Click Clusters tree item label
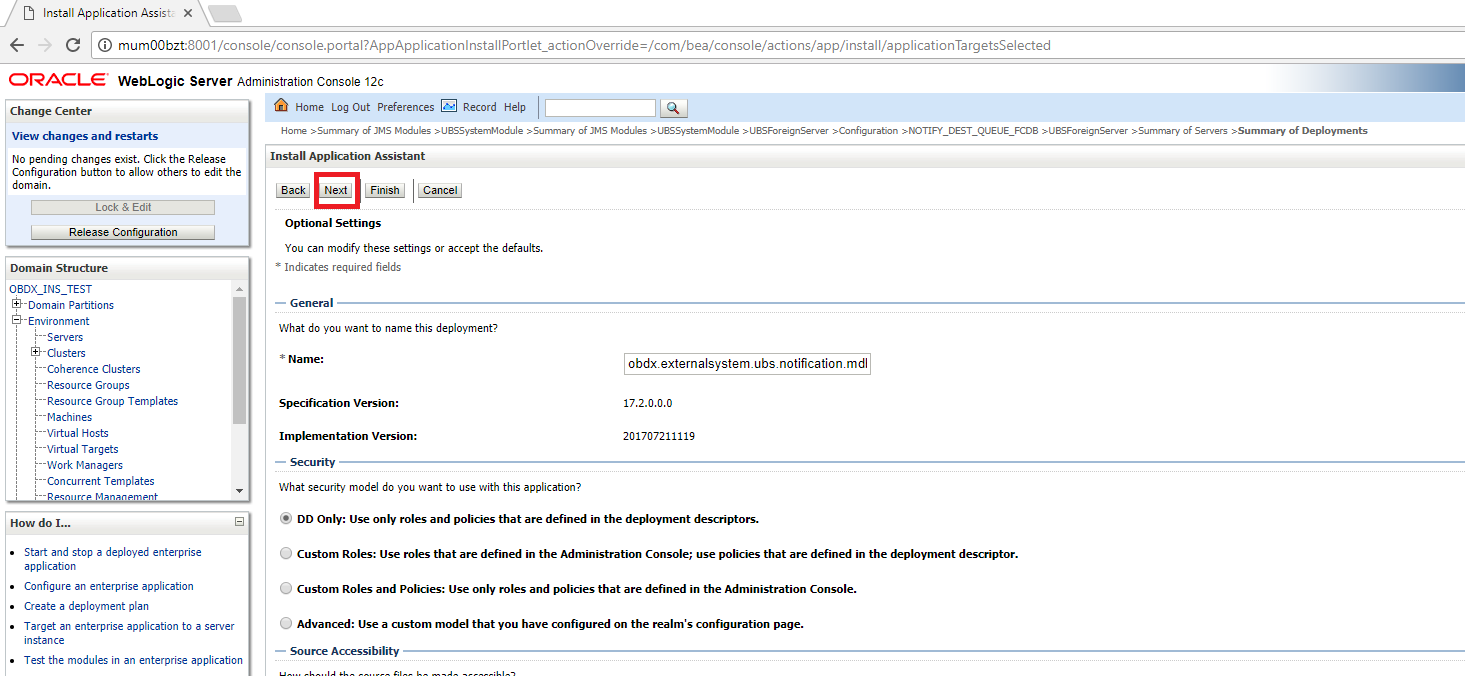The height and width of the screenshot is (676, 1465). (x=66, y=353)
